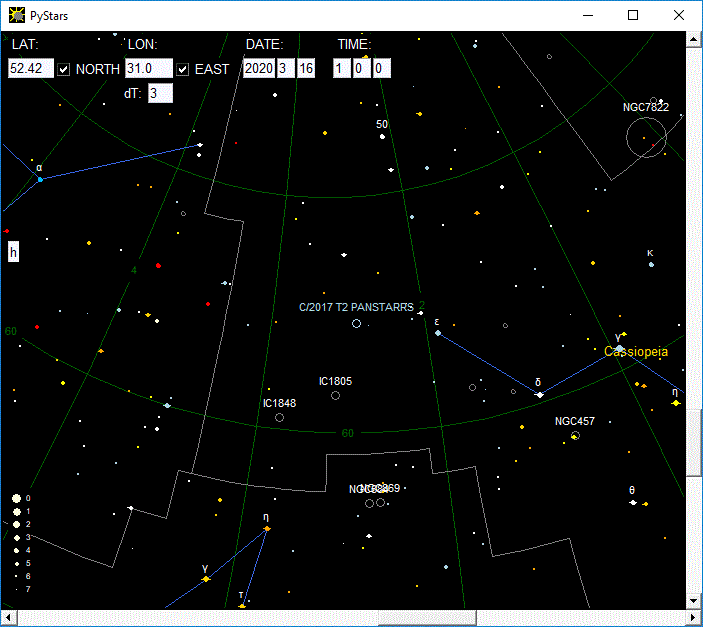Select the IC1805 nebula circle

coord(335,396)
